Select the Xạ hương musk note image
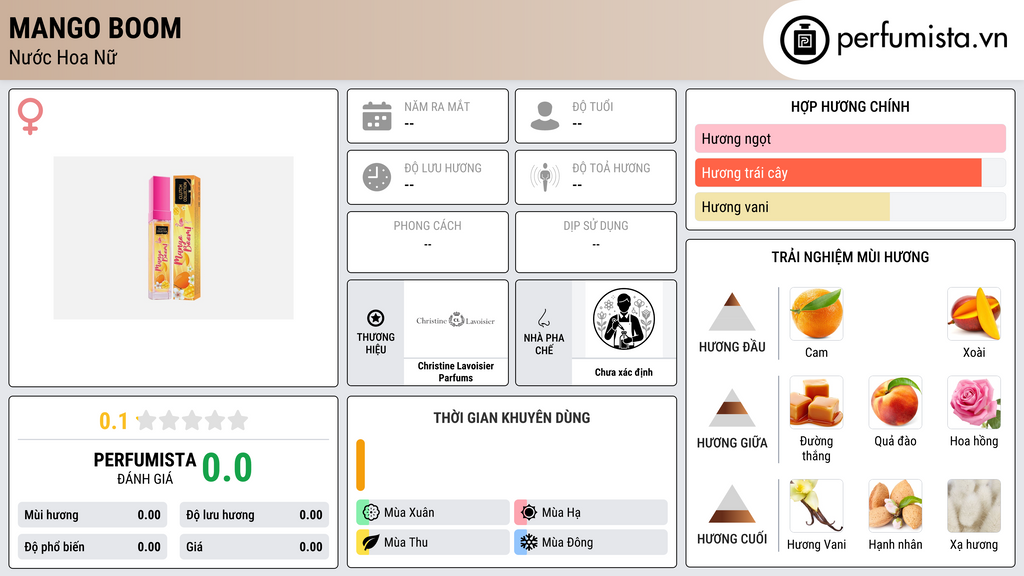The height and width of the screenshot is (576, 1024). (974, 505)
